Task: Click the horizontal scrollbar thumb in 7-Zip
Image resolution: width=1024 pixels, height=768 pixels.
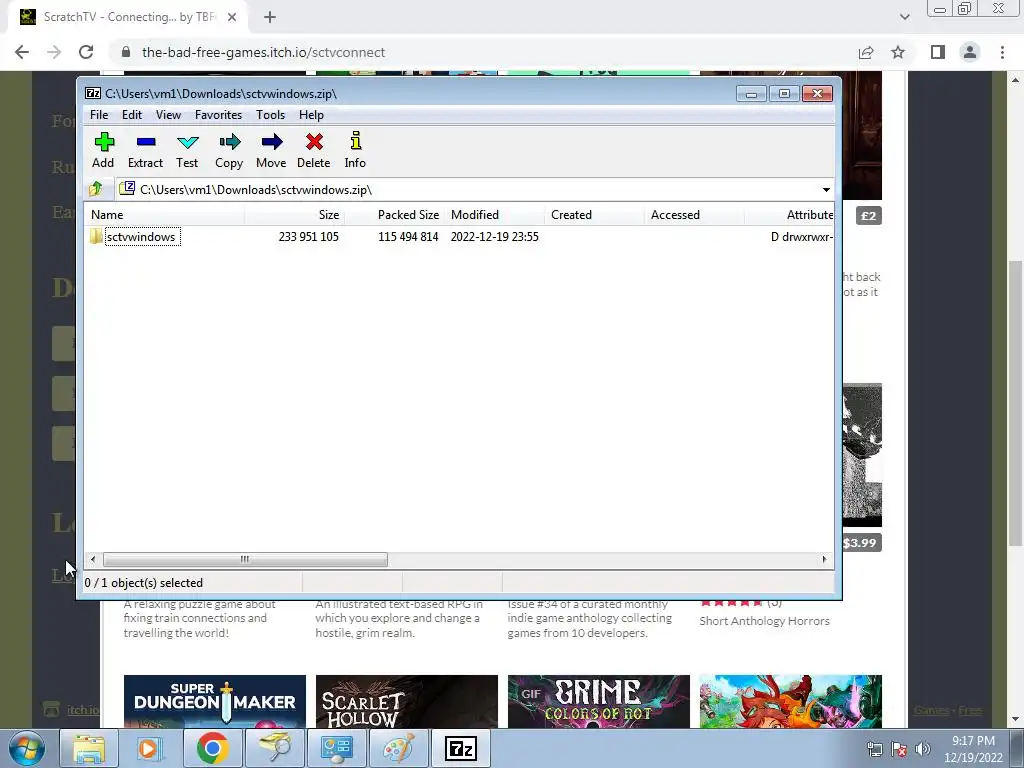Action: click(x=245, y=560)
